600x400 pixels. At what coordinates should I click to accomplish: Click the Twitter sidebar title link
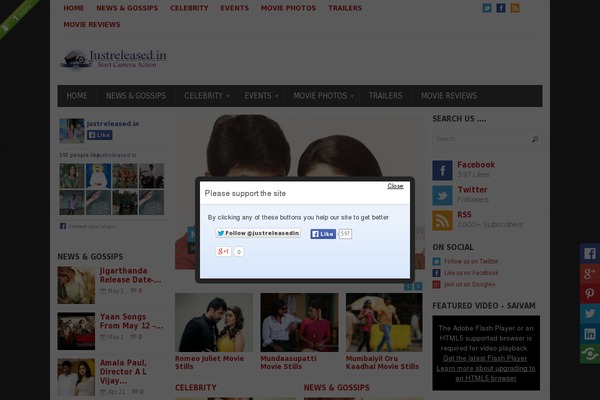473,190
